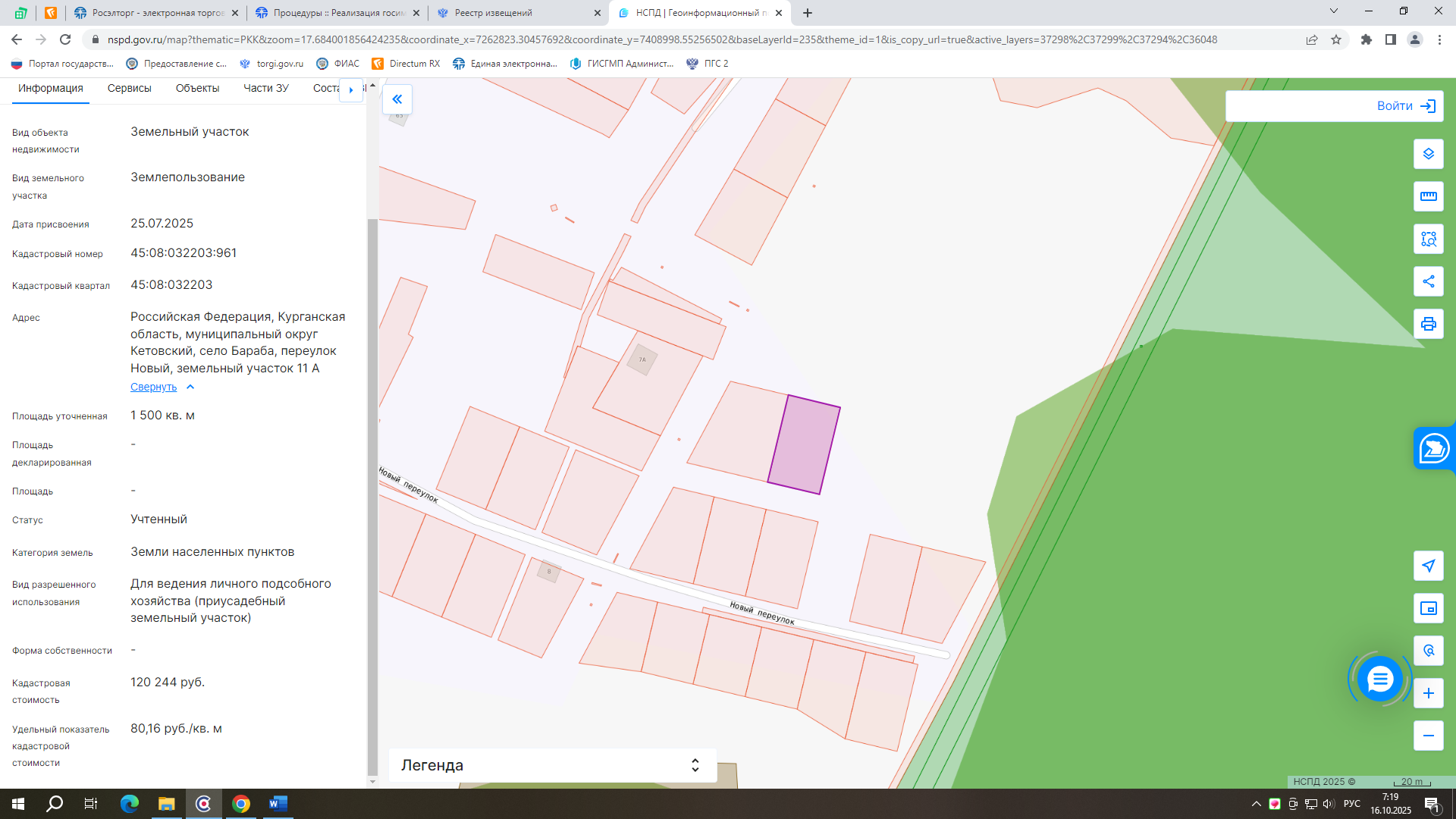
Task: Toggle the overview mini-map button
Action: point(1428,608)
